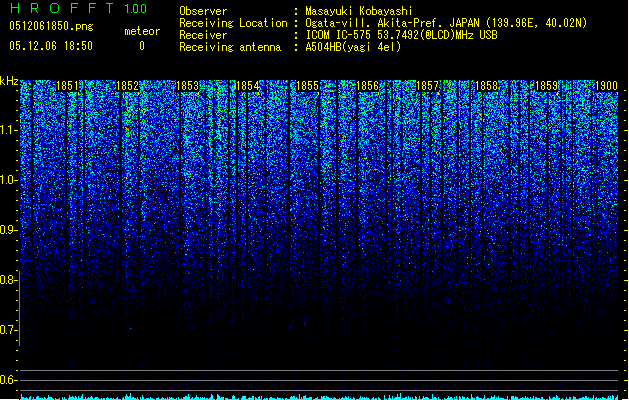
Task: Click the 1.1 kHz axis label
Action: tap(8, 130)
